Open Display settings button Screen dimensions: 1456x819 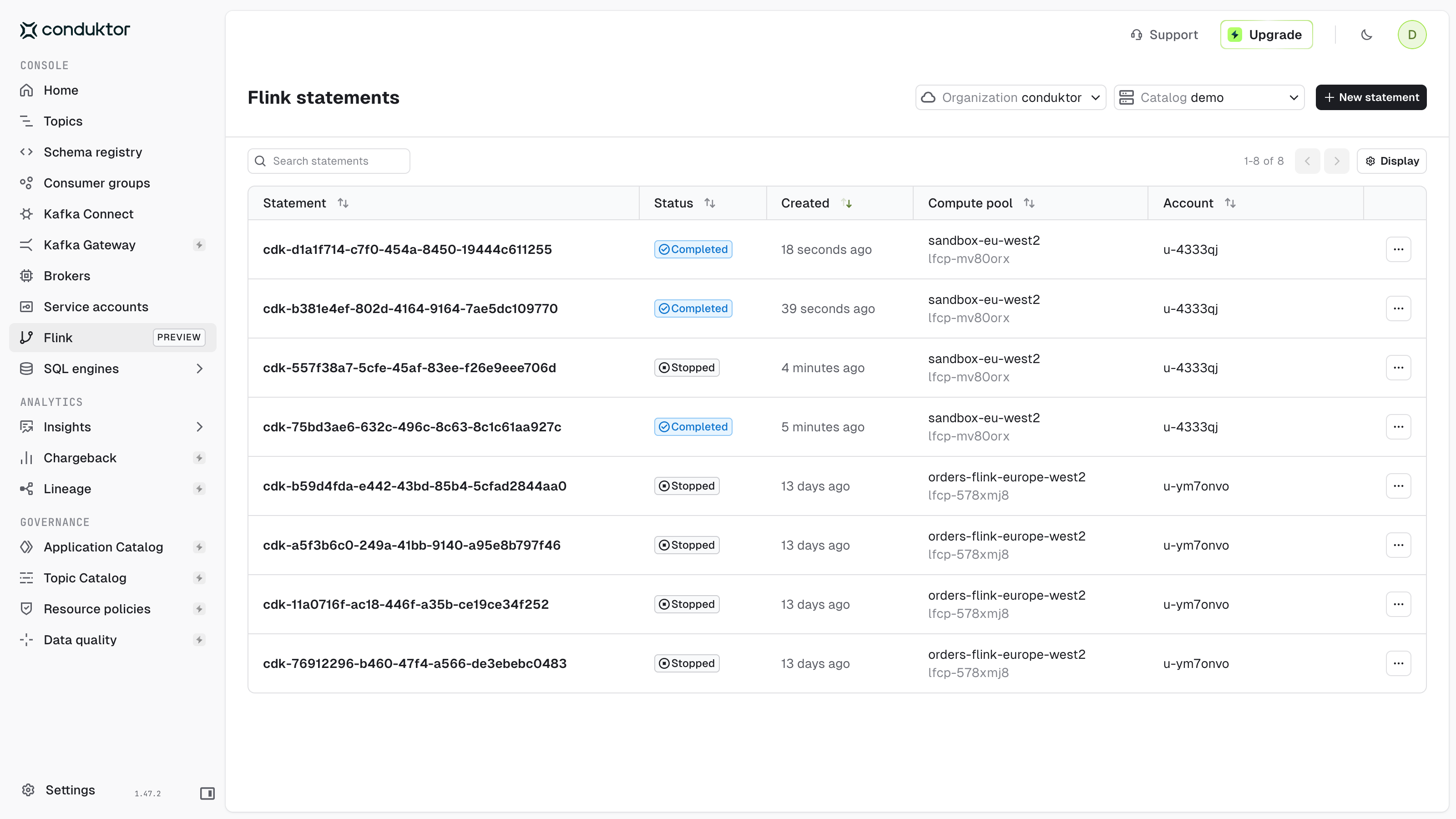[x=1391, y=161]
